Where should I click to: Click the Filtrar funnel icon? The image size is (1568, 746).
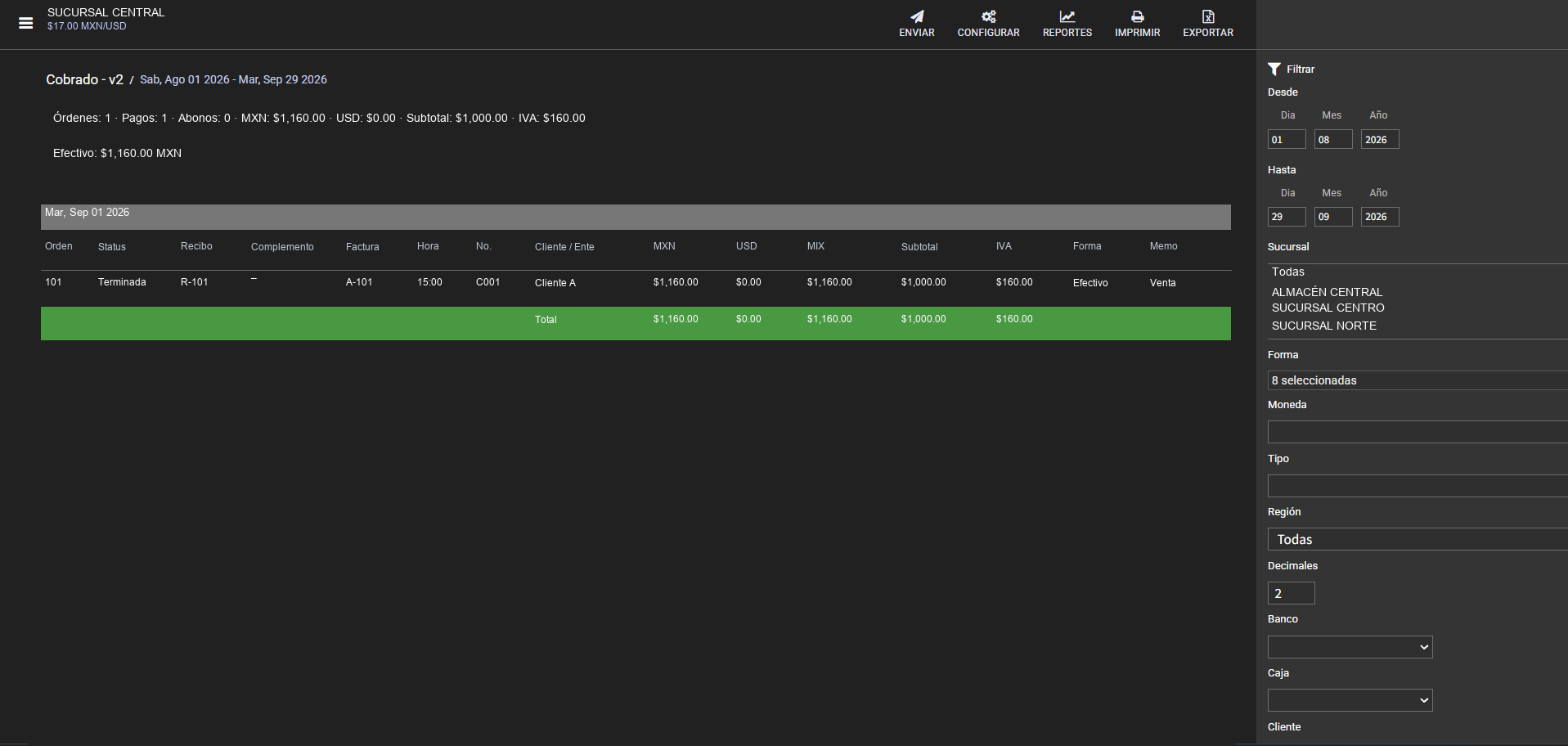(x=1274, y=70)
